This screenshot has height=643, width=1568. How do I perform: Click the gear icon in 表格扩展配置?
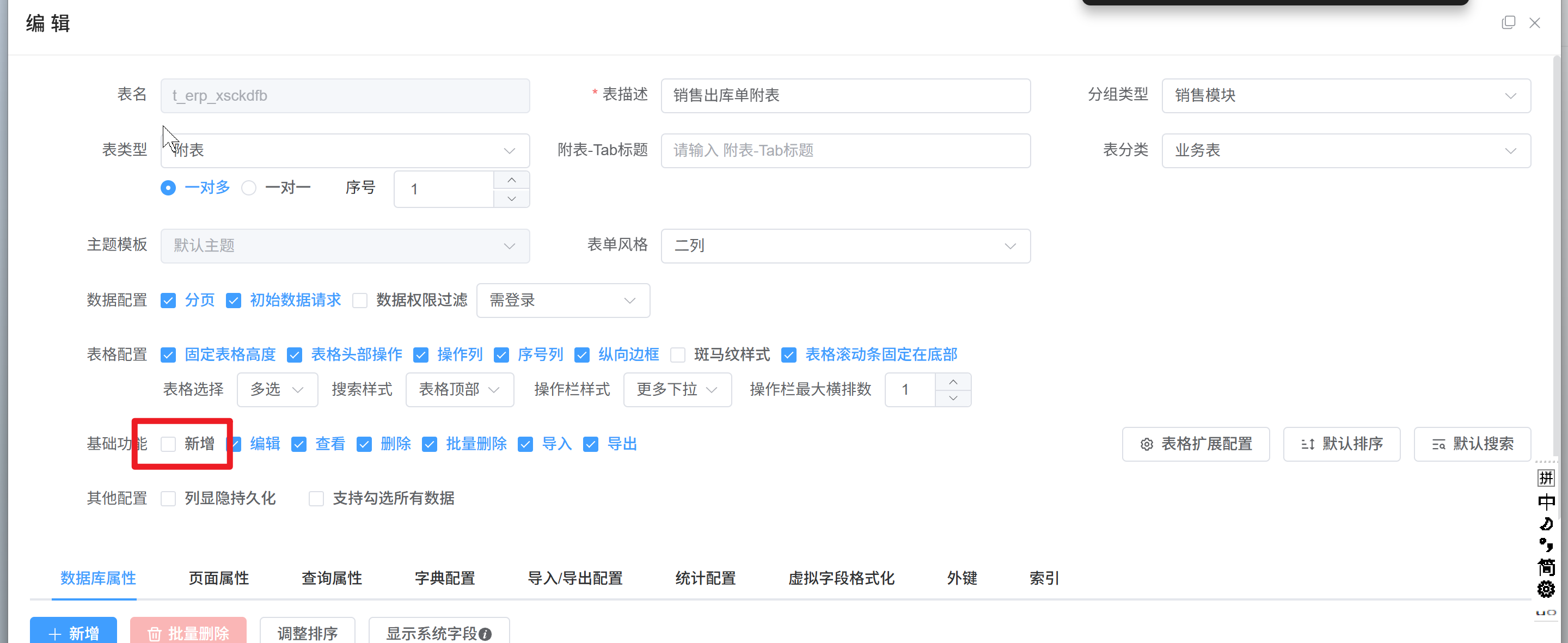[x=1146, y=444]
